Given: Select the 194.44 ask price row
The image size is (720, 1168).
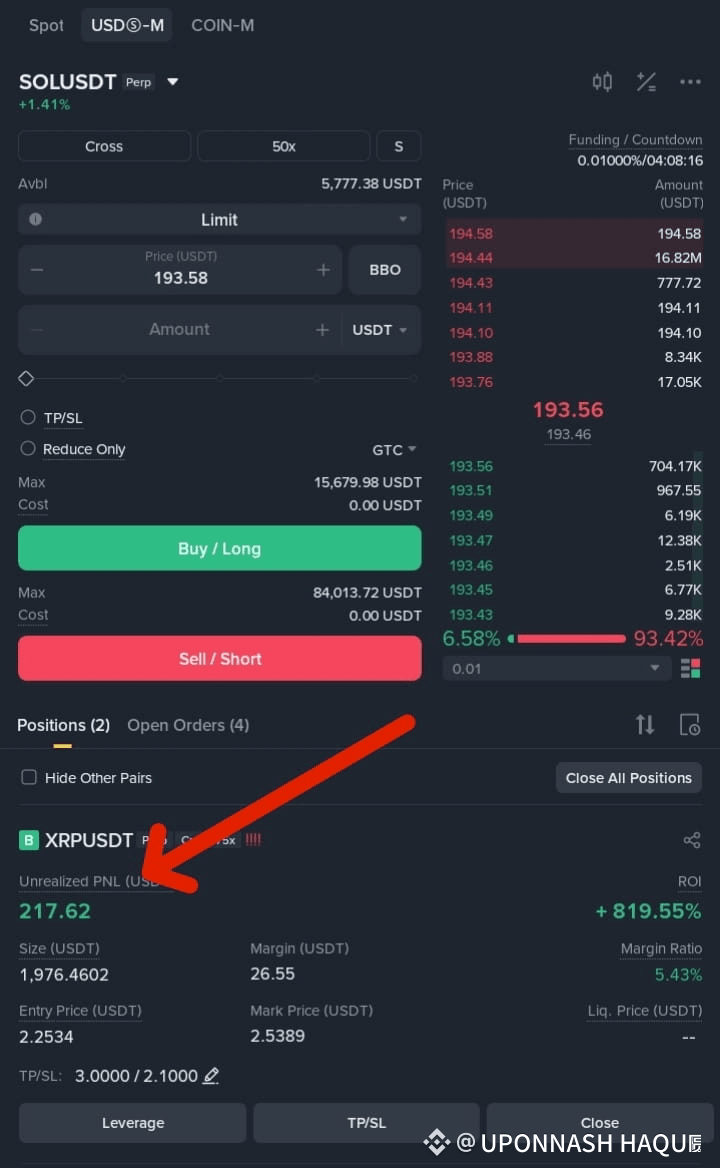Looking at the screenshot, I should [574, 258].
